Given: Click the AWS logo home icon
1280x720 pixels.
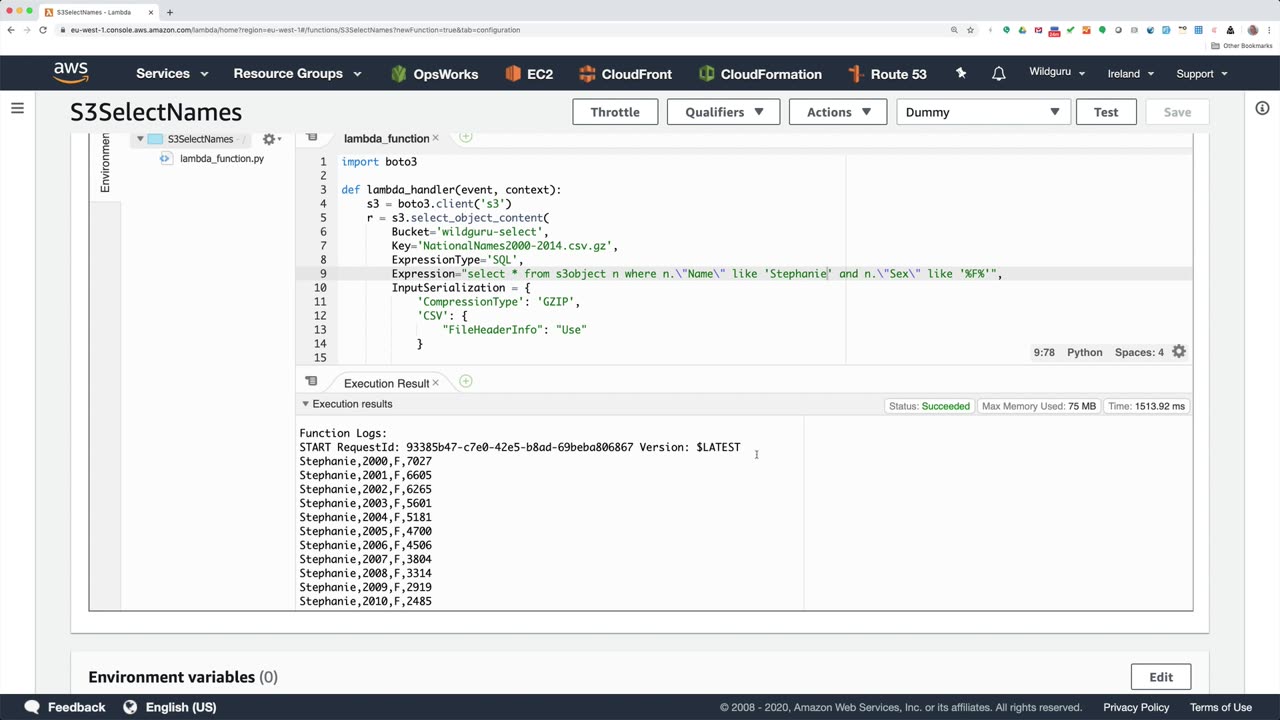Looking at the screenshot, I should tap(71, 73).
